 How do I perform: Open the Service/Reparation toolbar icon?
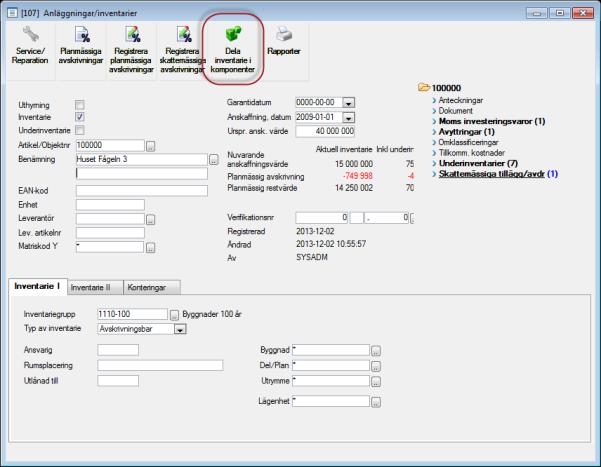(x=30, y=35)
